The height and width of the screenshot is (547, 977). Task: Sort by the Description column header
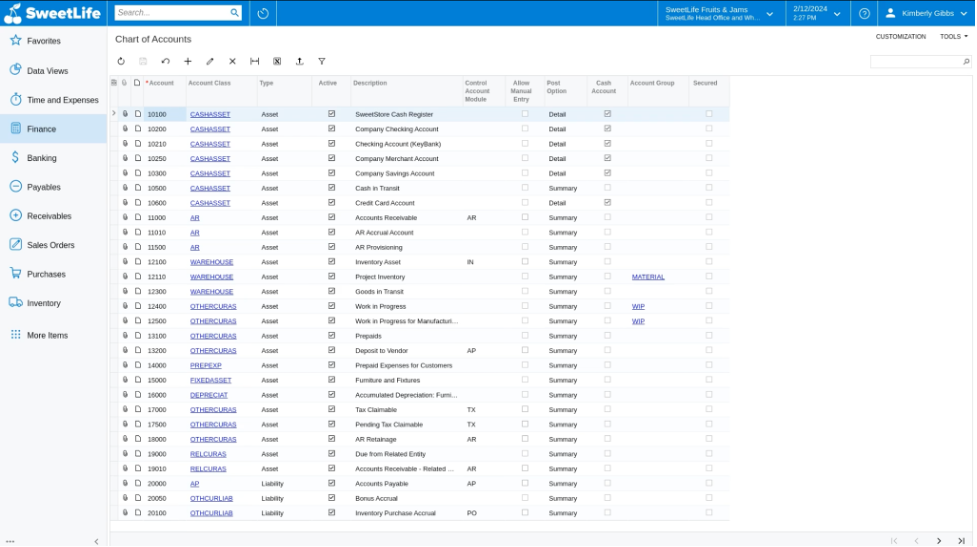370,83
